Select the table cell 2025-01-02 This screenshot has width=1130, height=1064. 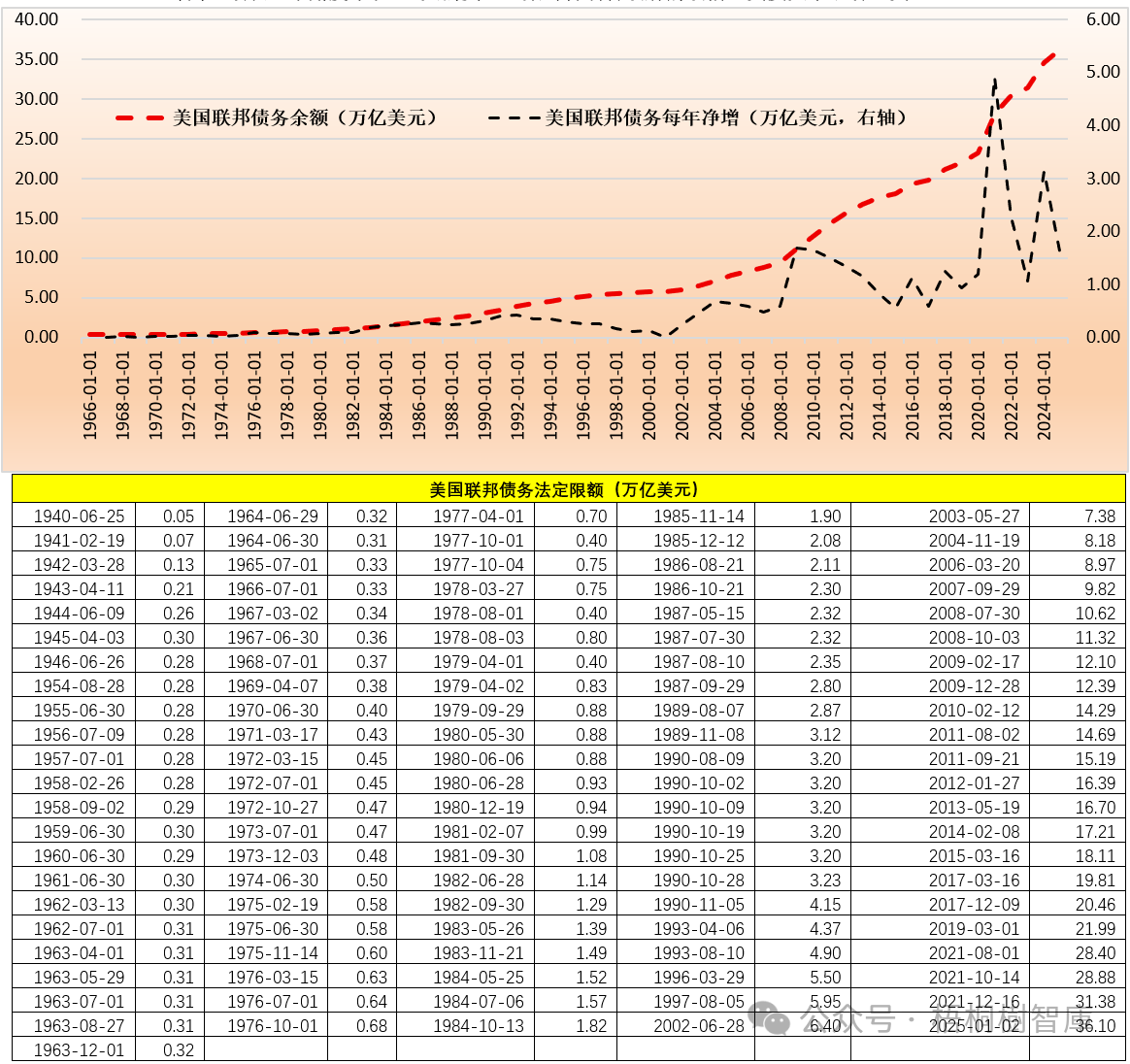(974, 1026)
